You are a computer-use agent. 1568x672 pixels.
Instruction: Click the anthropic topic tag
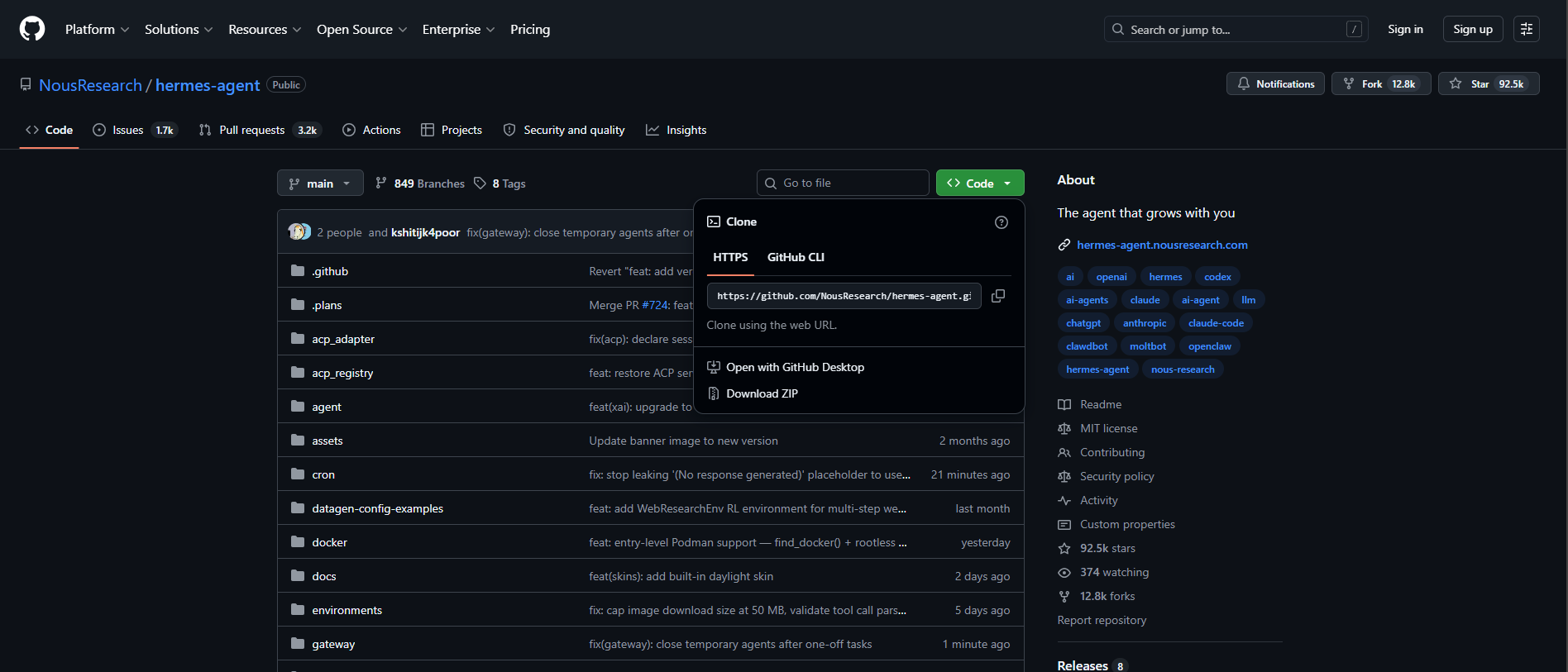point(1145,323)
